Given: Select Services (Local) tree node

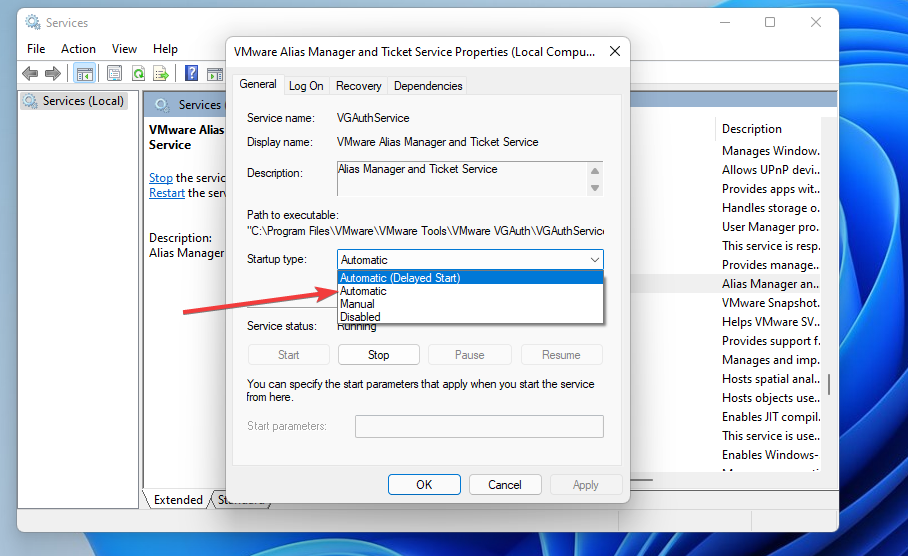Looking at the screenshot, I should 74,101.
